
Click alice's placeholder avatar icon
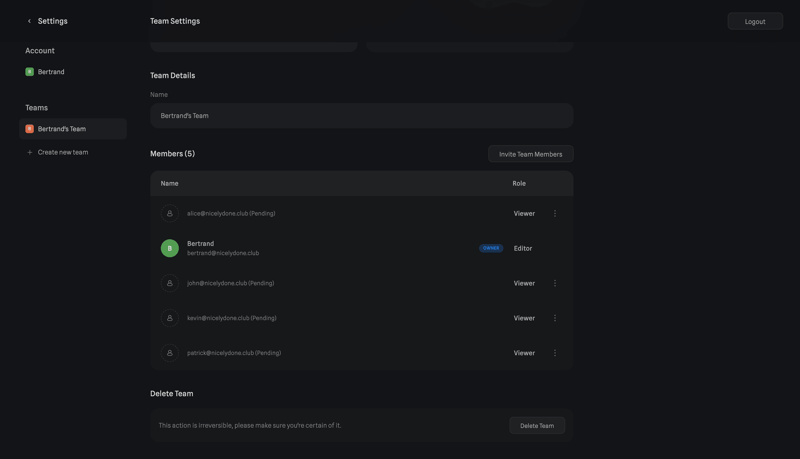(170, 214)
